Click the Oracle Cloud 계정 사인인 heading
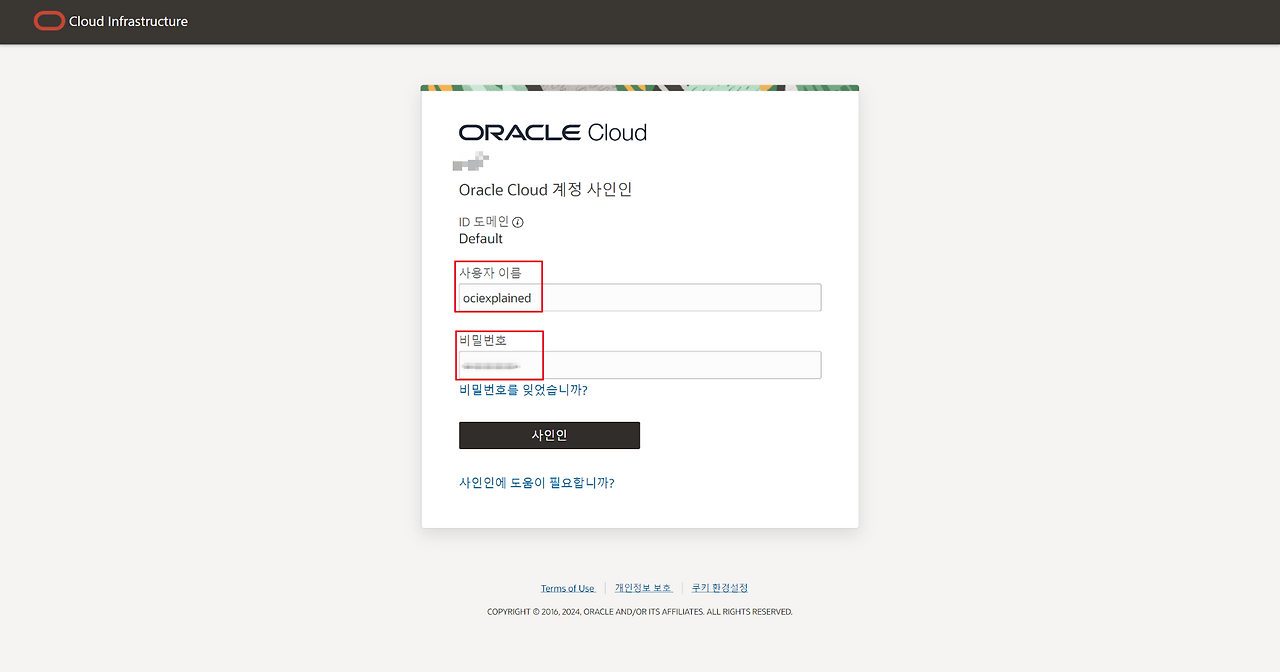The image size is (1280, 672). tap(545, 190)
